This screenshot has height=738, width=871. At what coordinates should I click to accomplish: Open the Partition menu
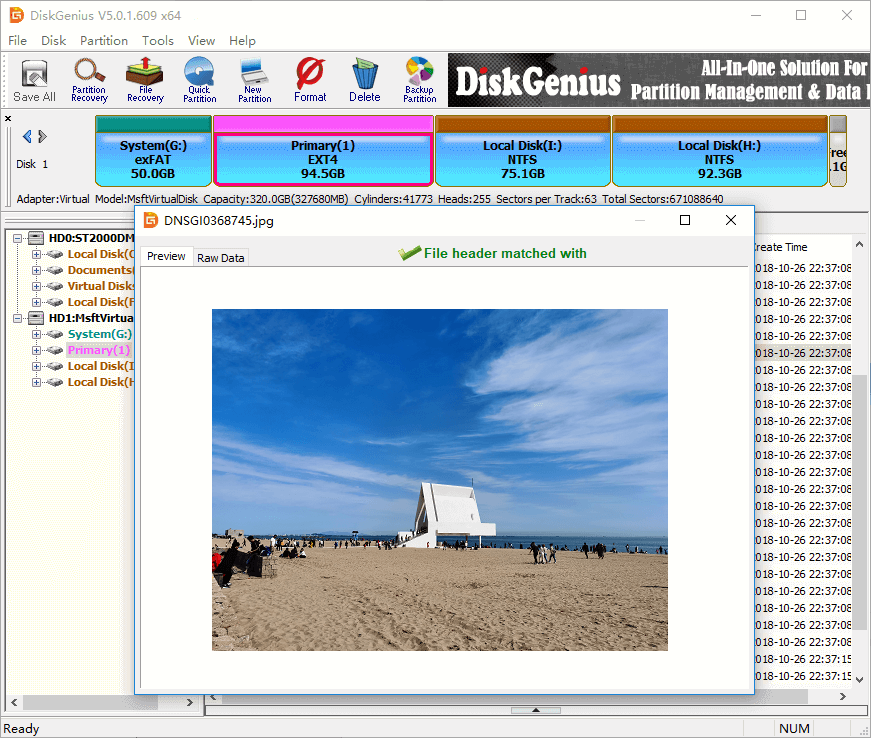(x=104, y=41)
